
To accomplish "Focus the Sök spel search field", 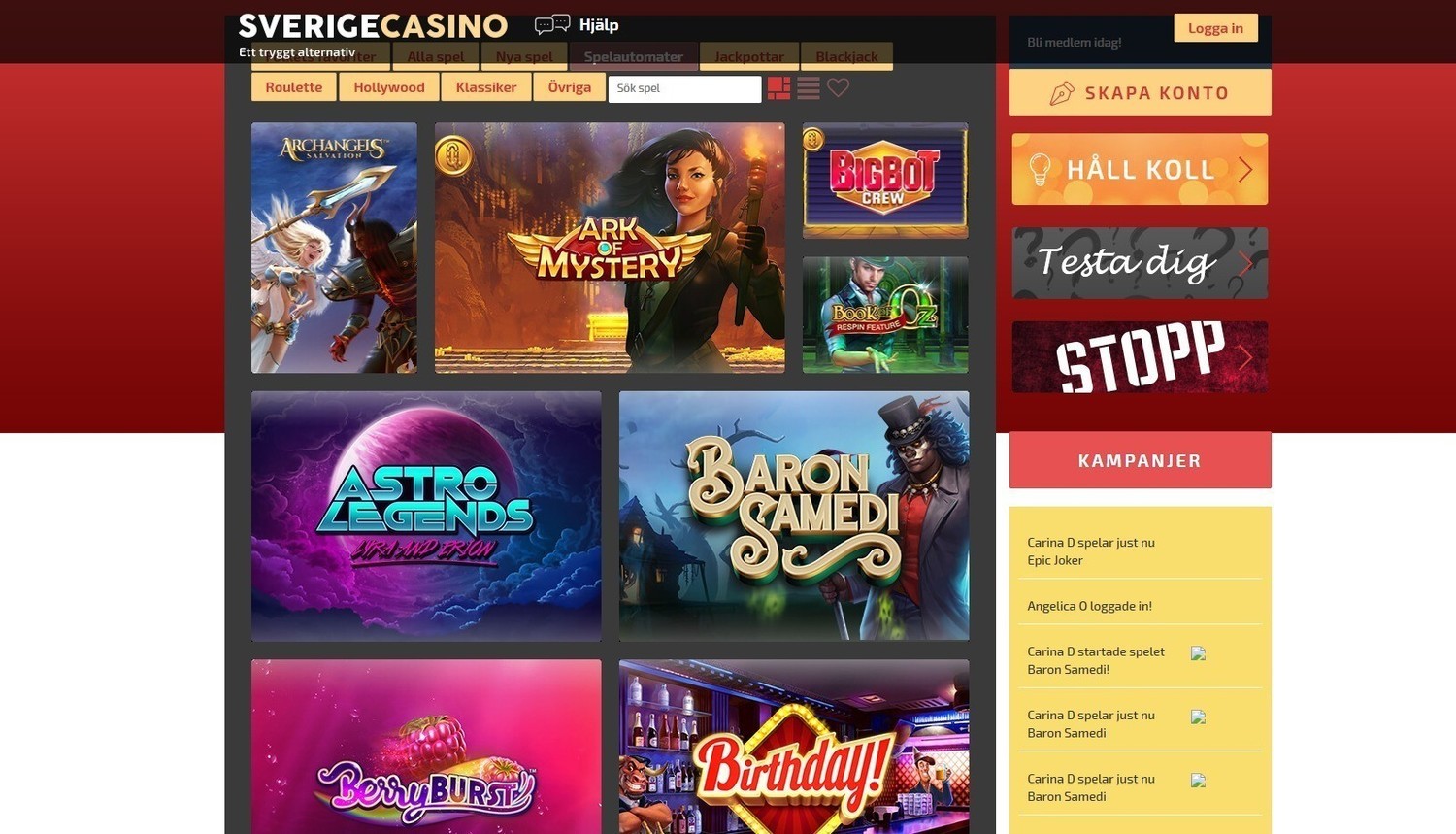I will pos(685,88).
